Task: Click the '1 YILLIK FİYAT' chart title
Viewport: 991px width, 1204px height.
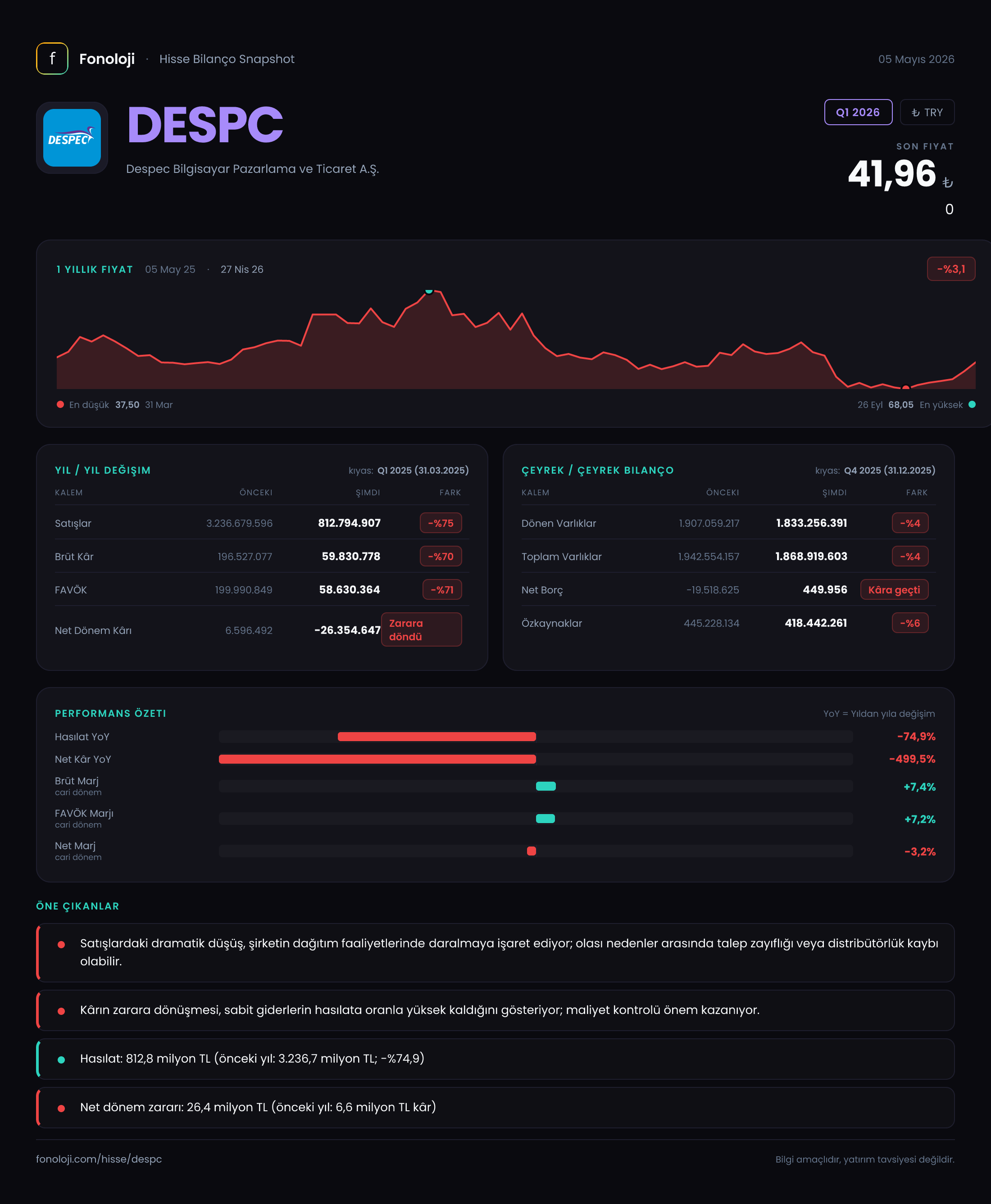Action: [x=94, y=269]
